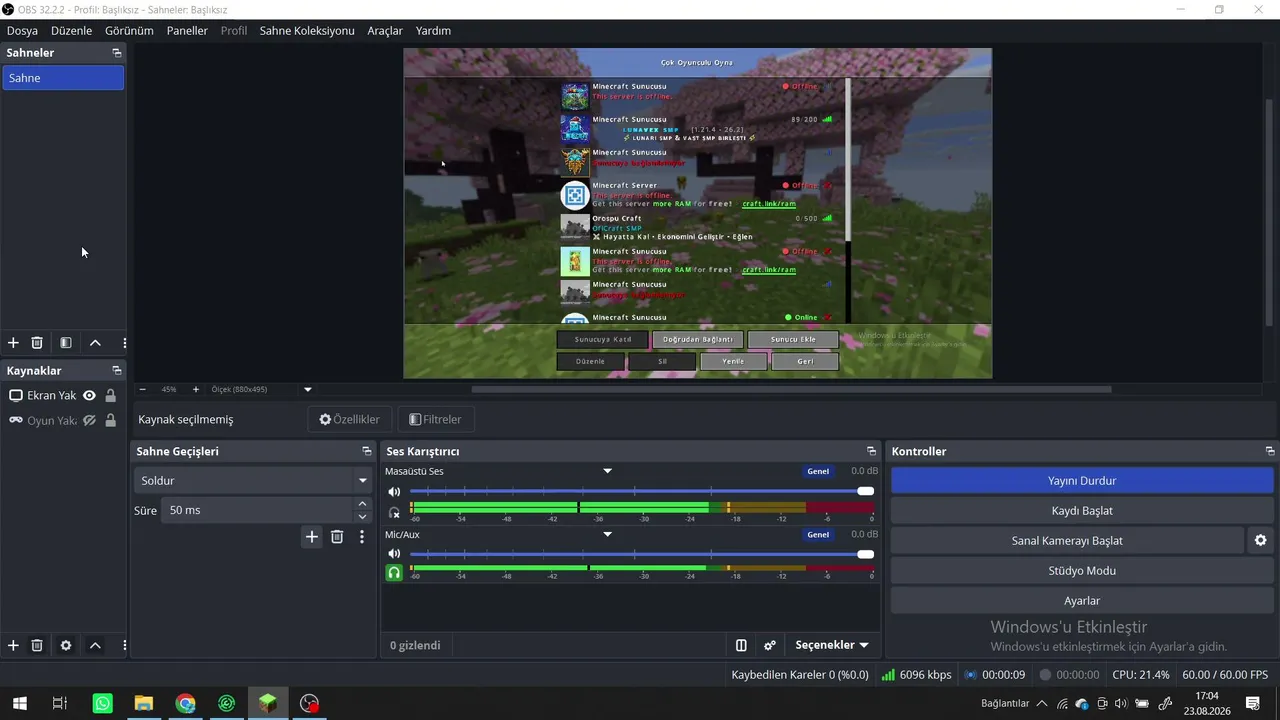Open scene filters icon in Sahneler toolbar
The image size is (1280, 720).
coord(66,343)
